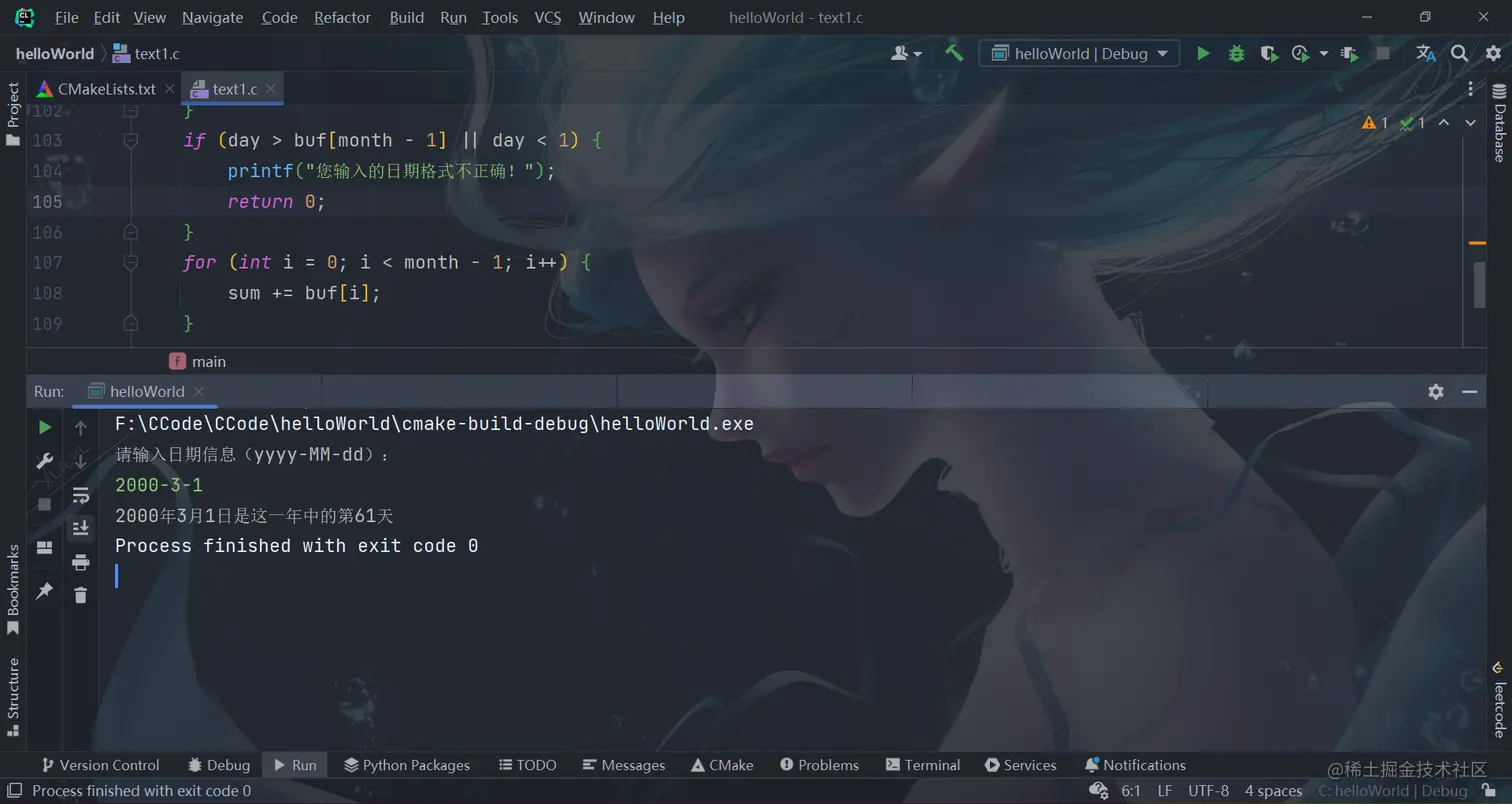Open the Terminal tool window
This screenshot has height=804, width=1512.
click(x=922, y=765)
